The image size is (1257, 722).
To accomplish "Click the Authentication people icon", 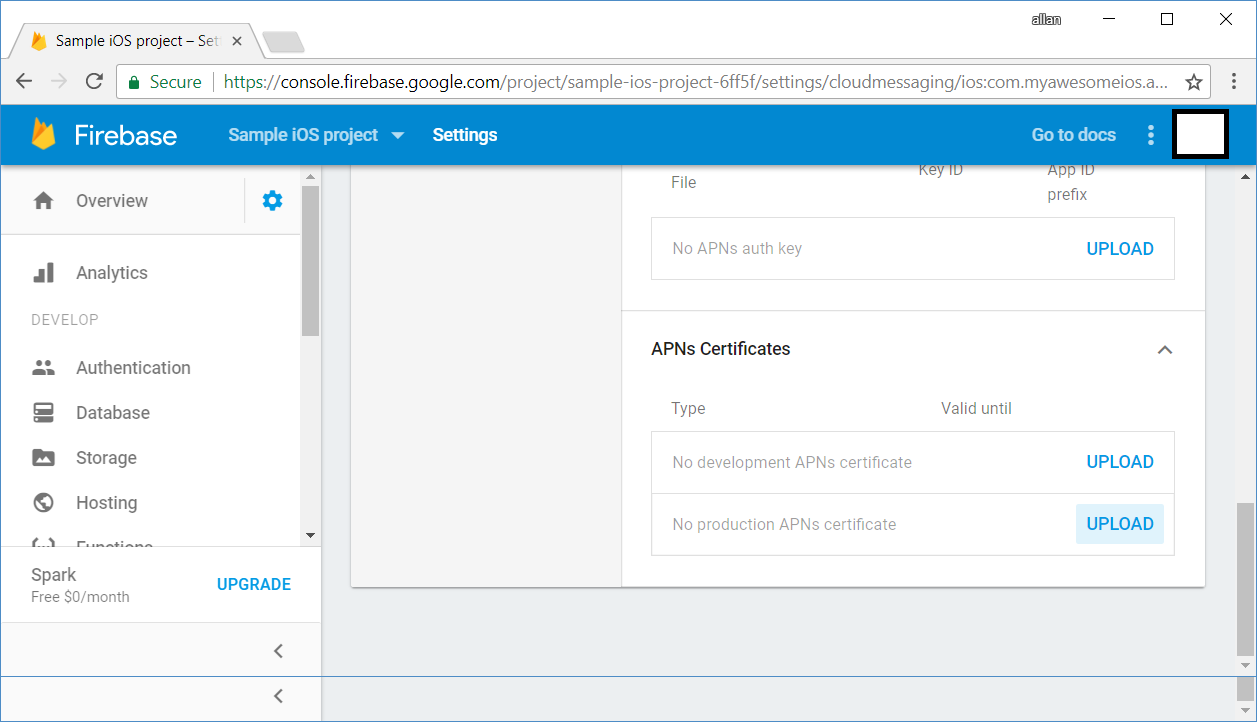I will [x=43, y=367].
